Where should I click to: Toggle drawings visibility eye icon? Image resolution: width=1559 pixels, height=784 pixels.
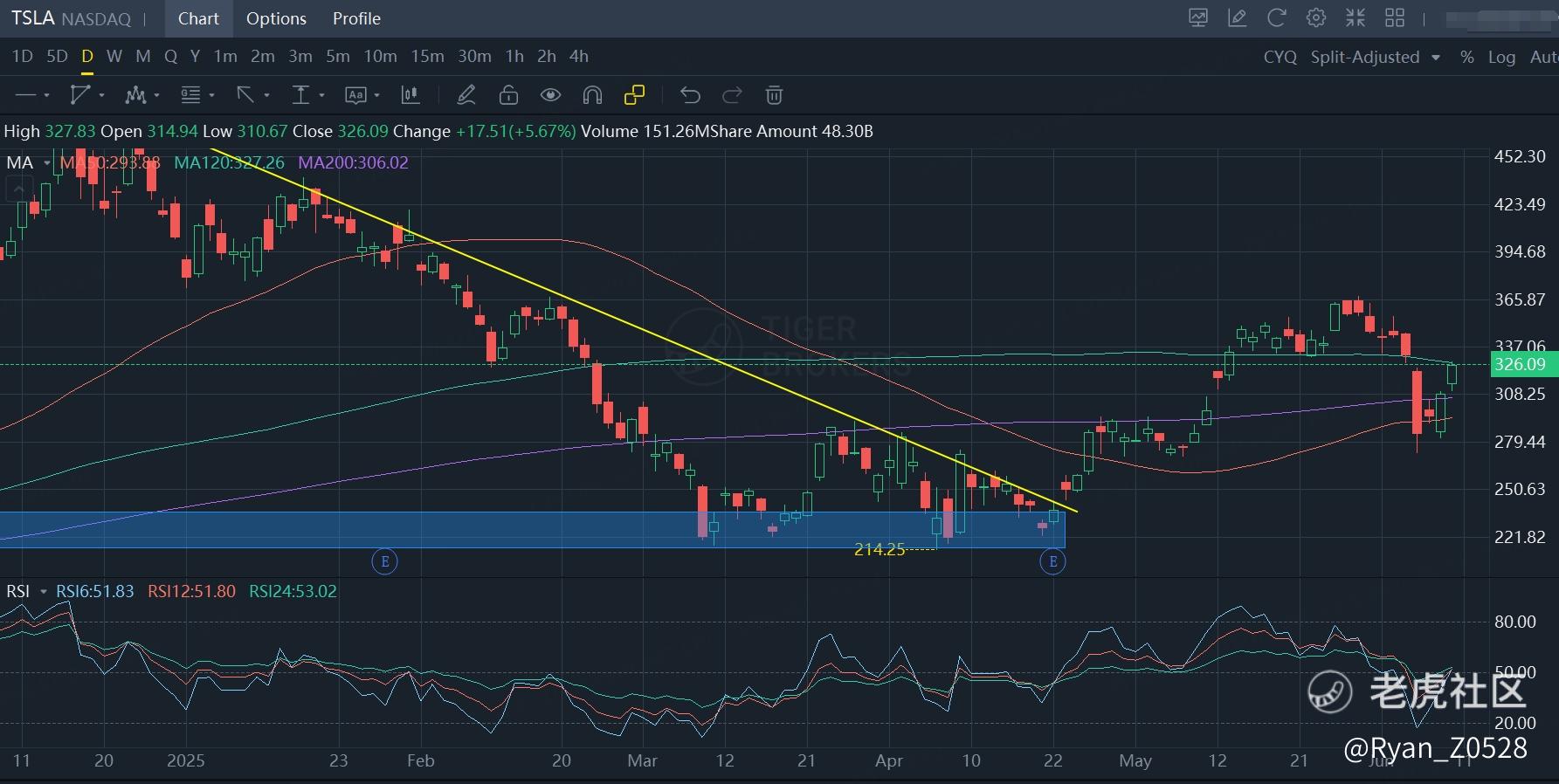[550, 95]
